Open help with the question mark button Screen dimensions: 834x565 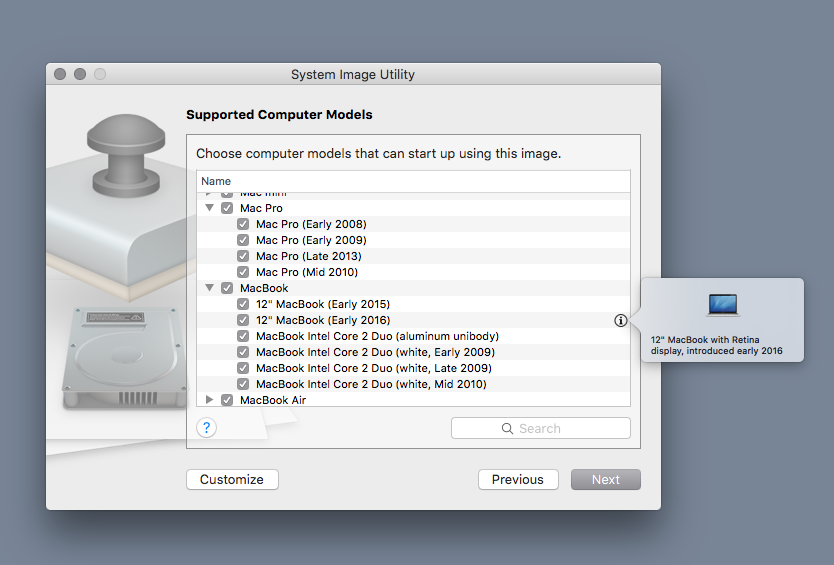[206, 428]
